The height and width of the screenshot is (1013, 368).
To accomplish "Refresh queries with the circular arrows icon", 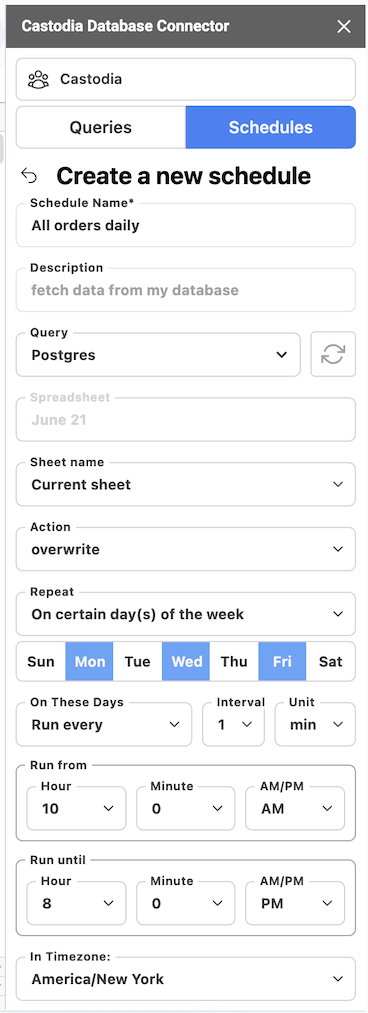I will coord(333,354).
